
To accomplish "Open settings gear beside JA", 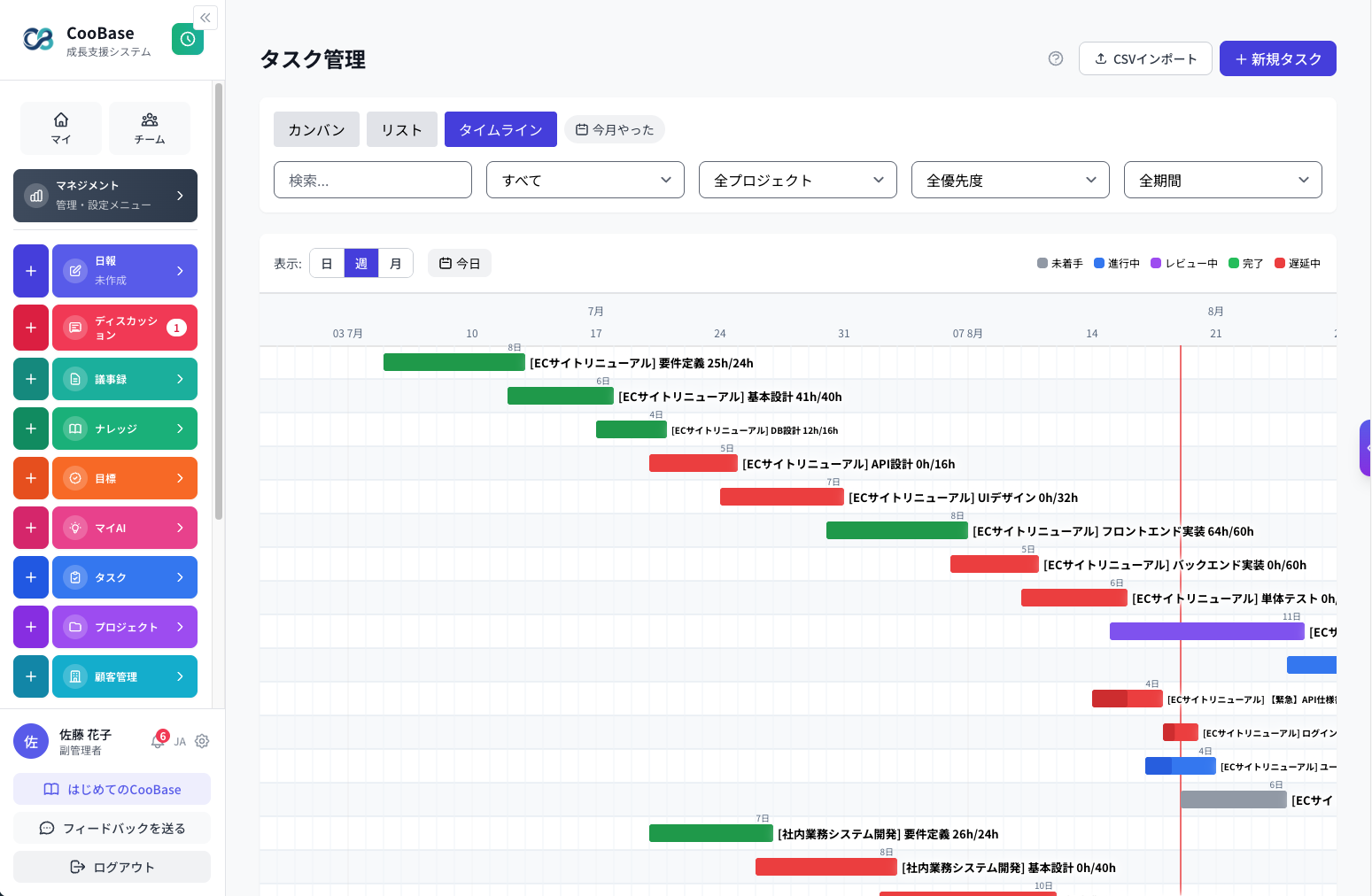I will (202, 741).
